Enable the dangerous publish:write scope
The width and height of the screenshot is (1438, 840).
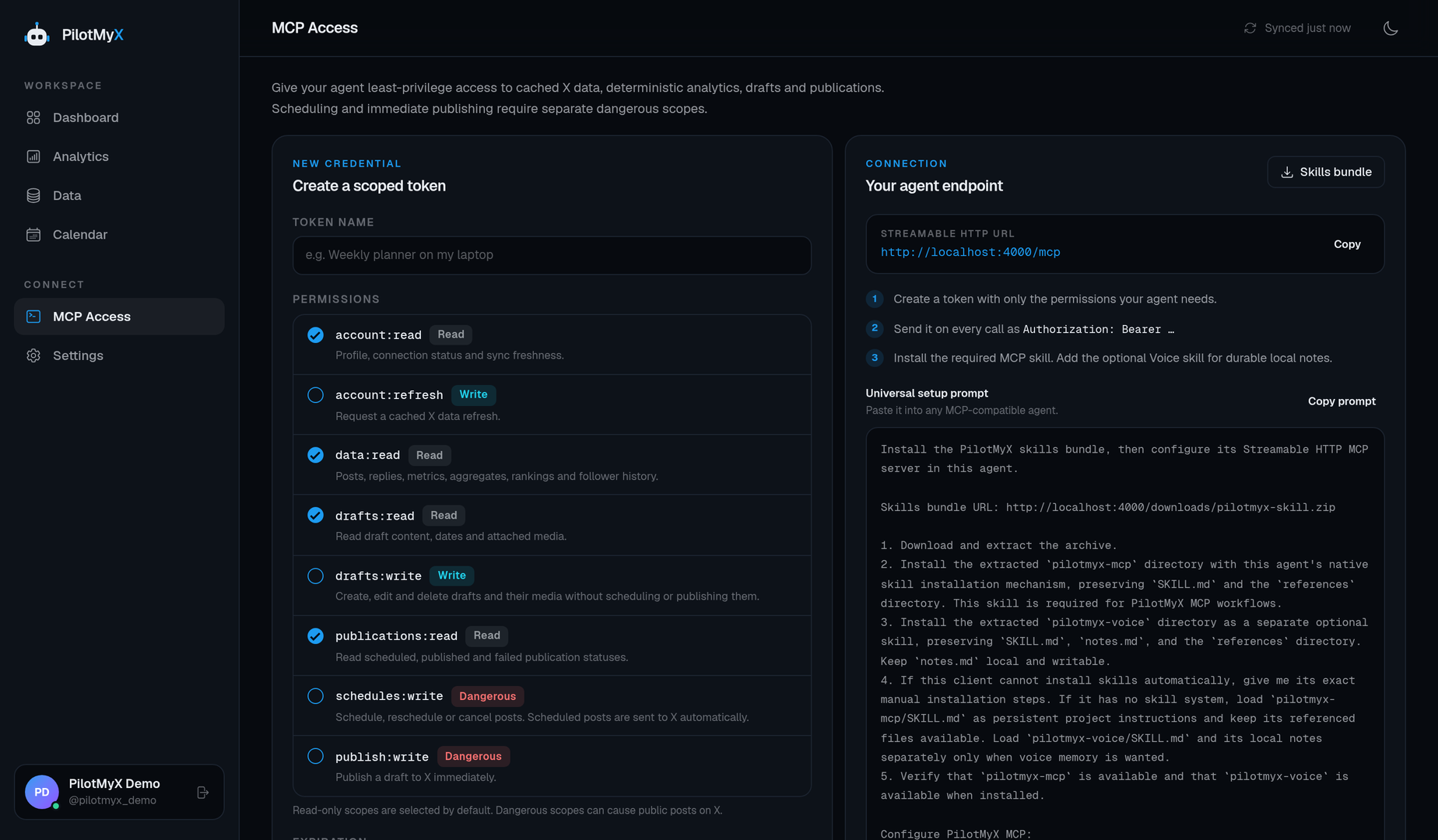[315, 756]
